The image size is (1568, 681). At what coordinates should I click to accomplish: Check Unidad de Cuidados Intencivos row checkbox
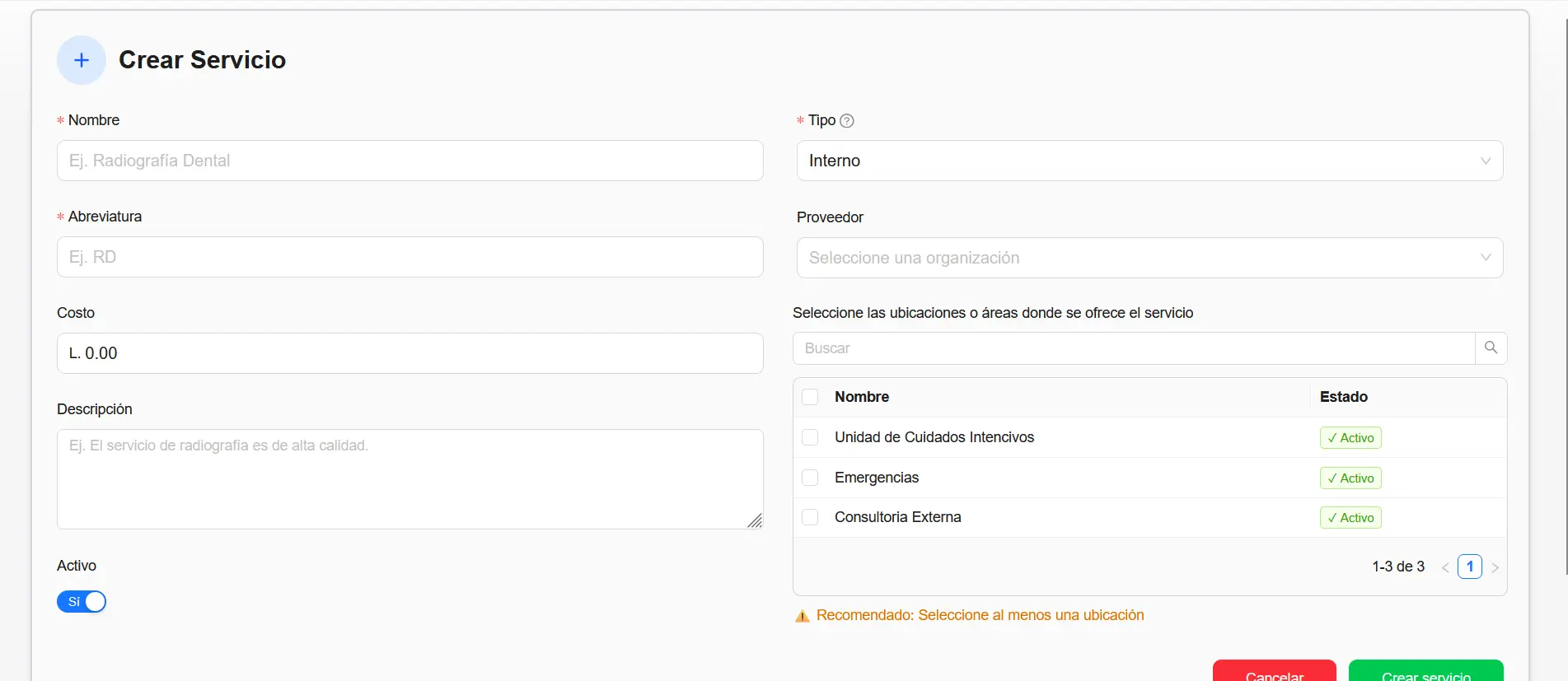pos(810,437)
